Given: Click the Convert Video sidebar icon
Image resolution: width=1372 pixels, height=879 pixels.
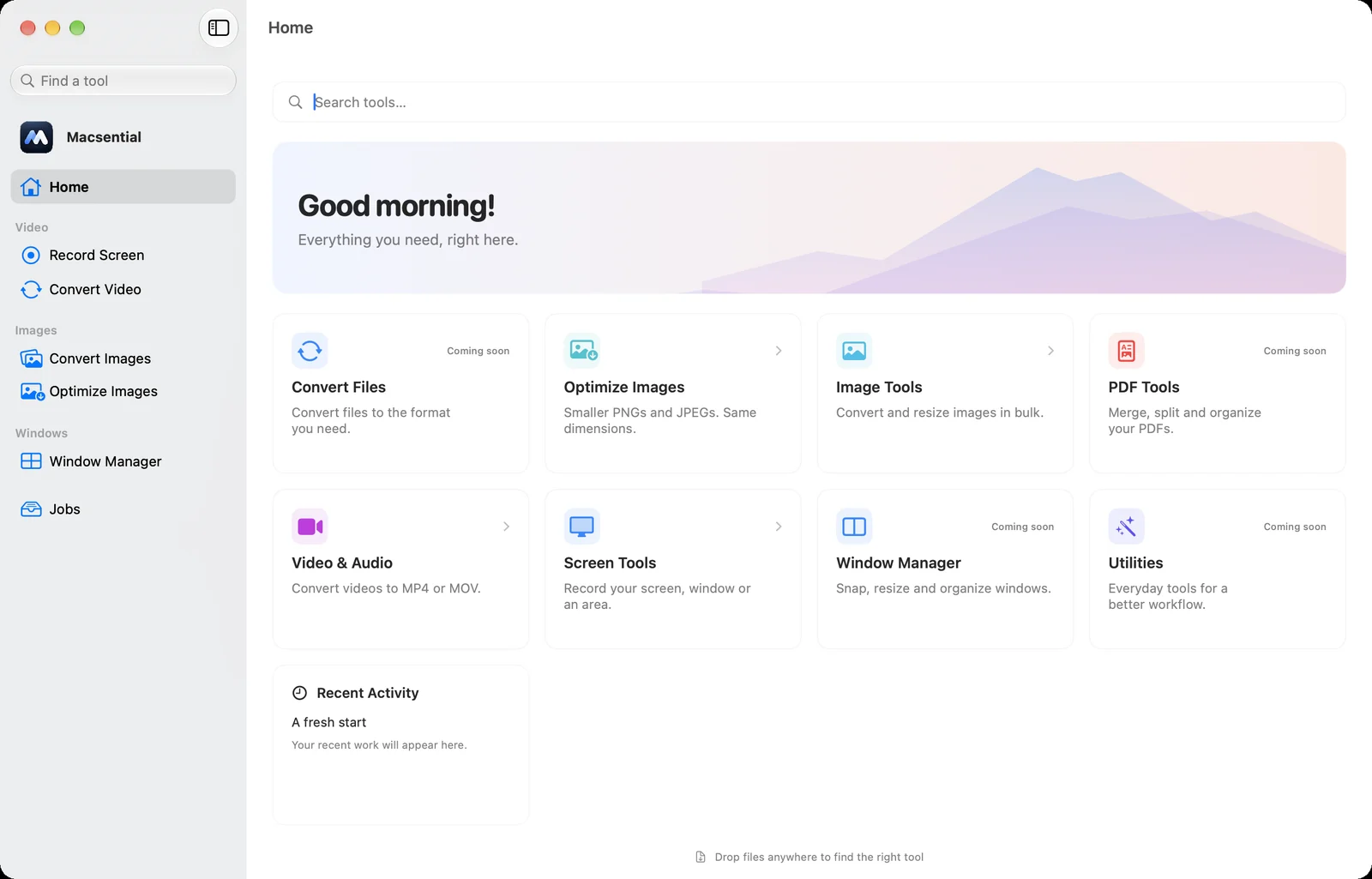Looking at the screenshot, I should [x=31, y=290].
